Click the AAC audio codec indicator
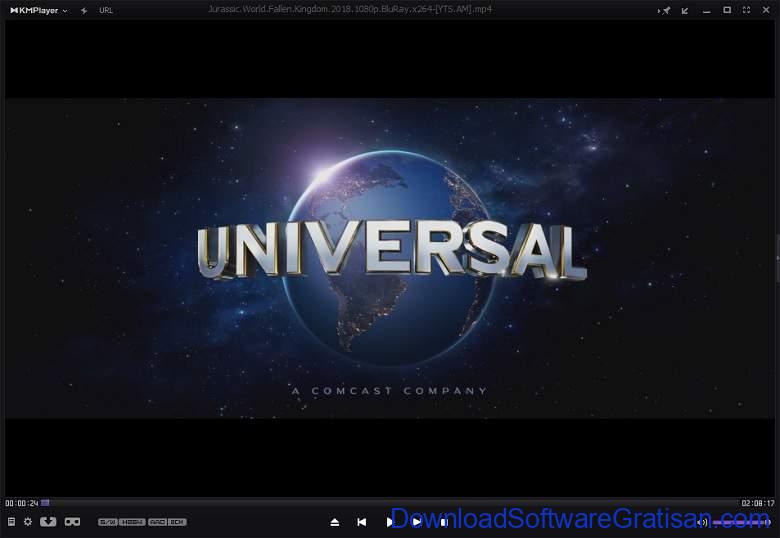Viewport: 780px width, 538px height. click(157, 522)
